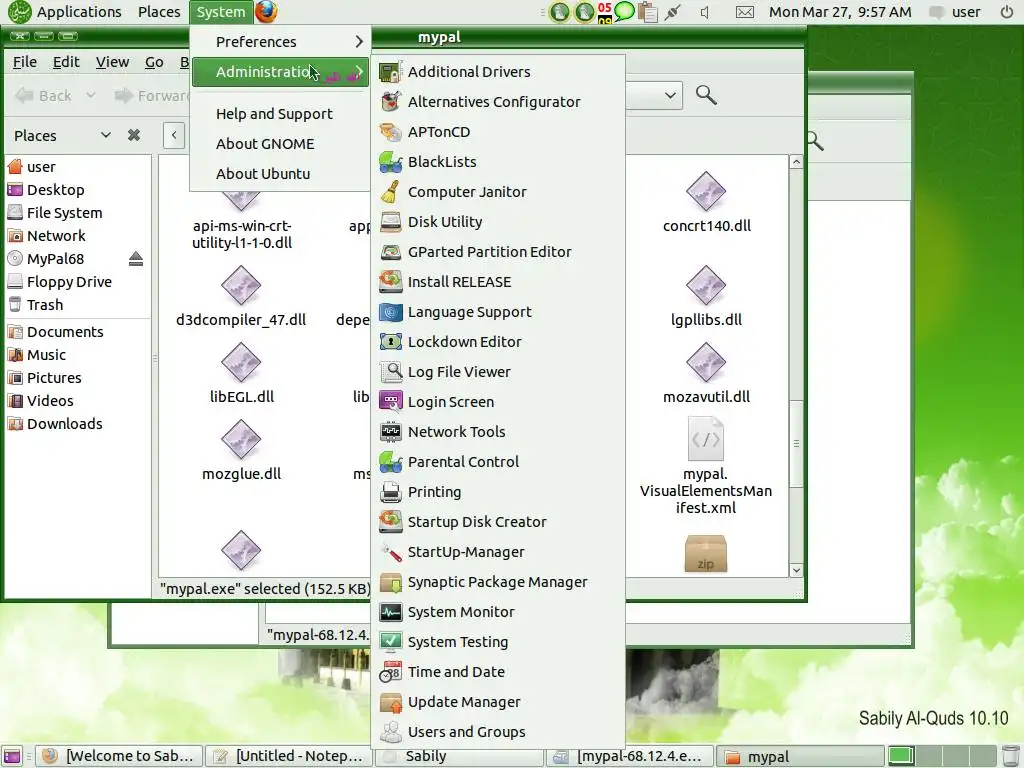The height and width of the screenshot is (768, 1024).
Task: Select concrt140.dll file
Action: coord(707,203)
